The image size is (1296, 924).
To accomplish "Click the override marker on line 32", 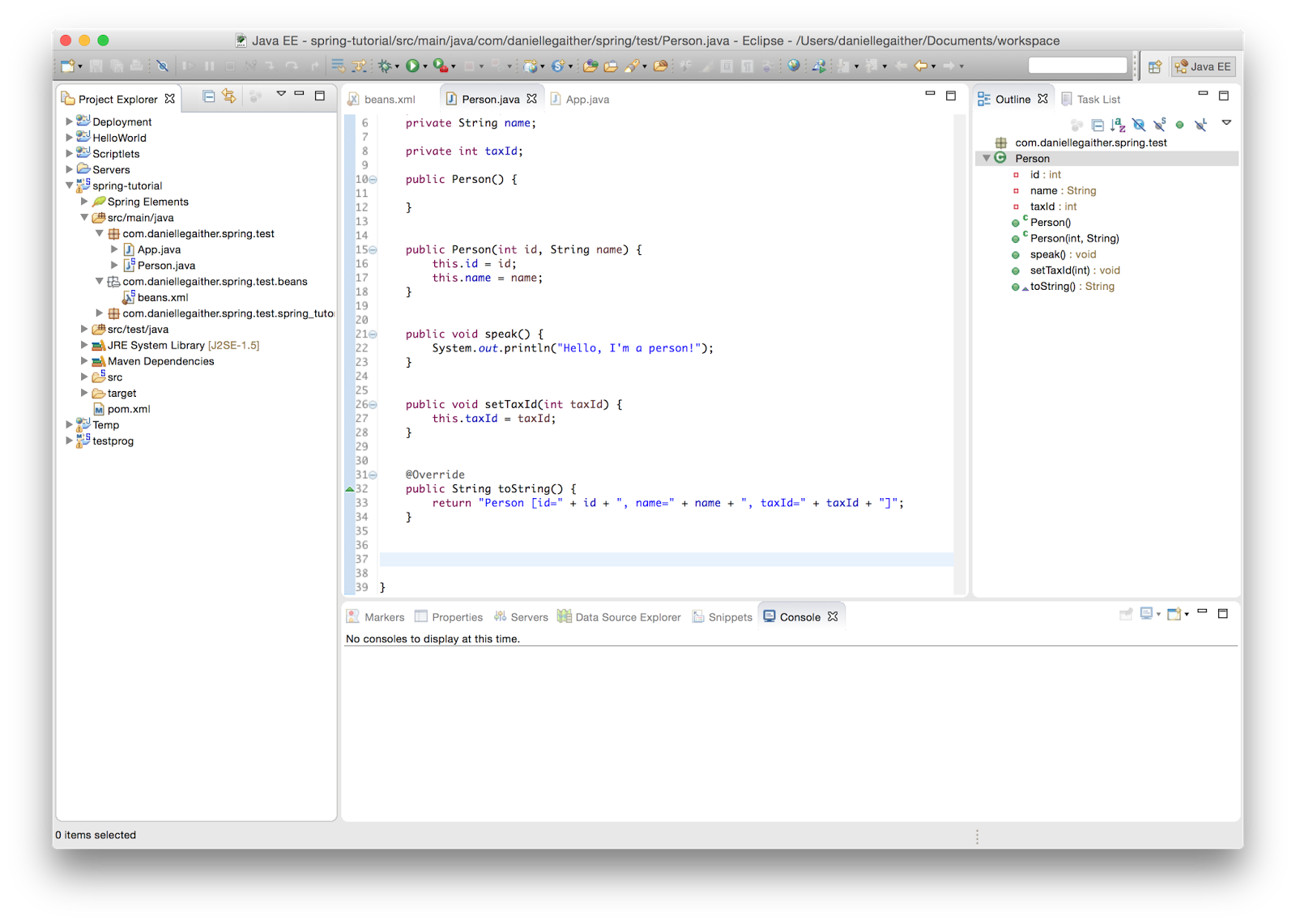I will 349,489.
